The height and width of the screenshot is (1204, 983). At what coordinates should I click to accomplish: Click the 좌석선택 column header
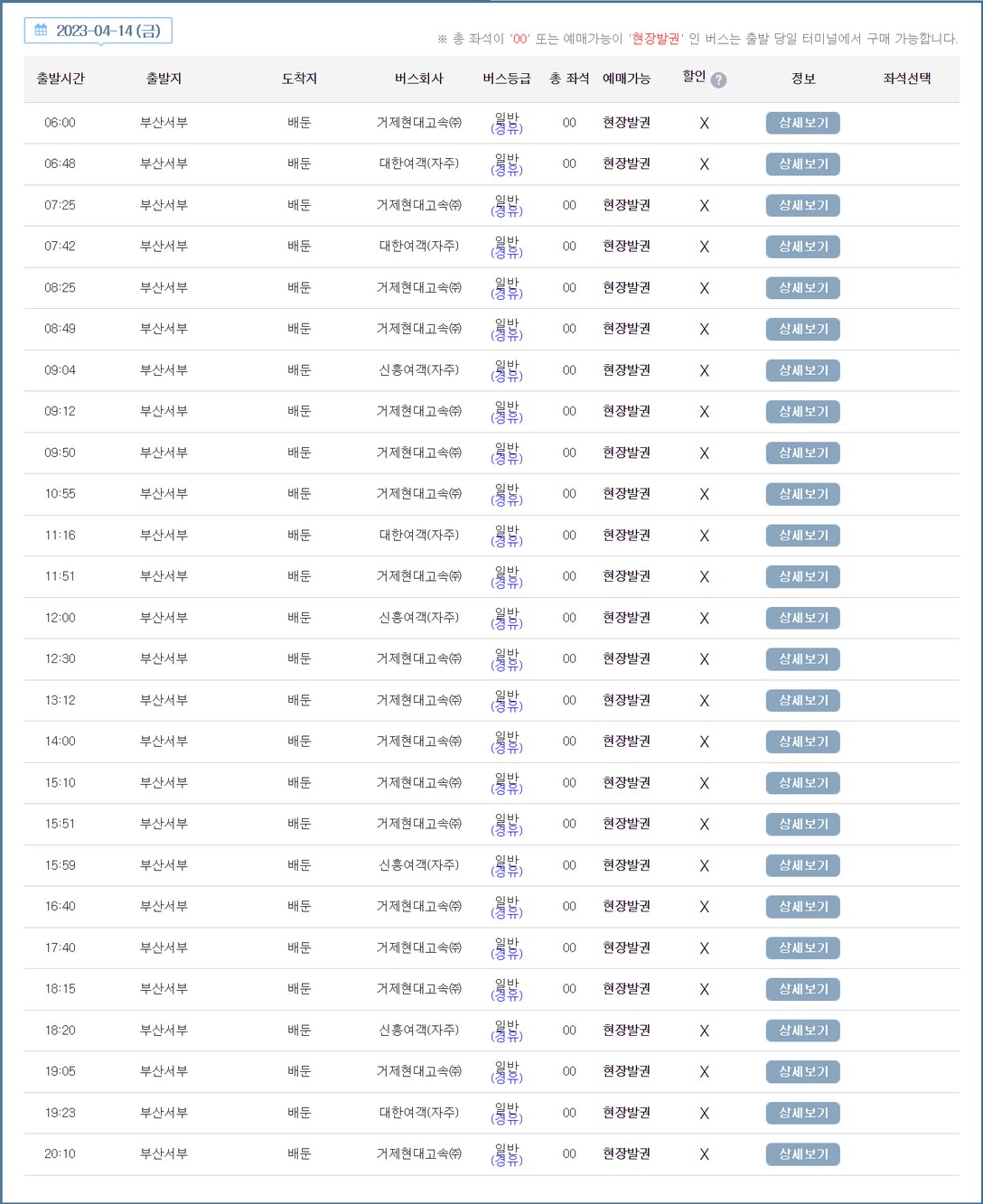tap(907, 79)
